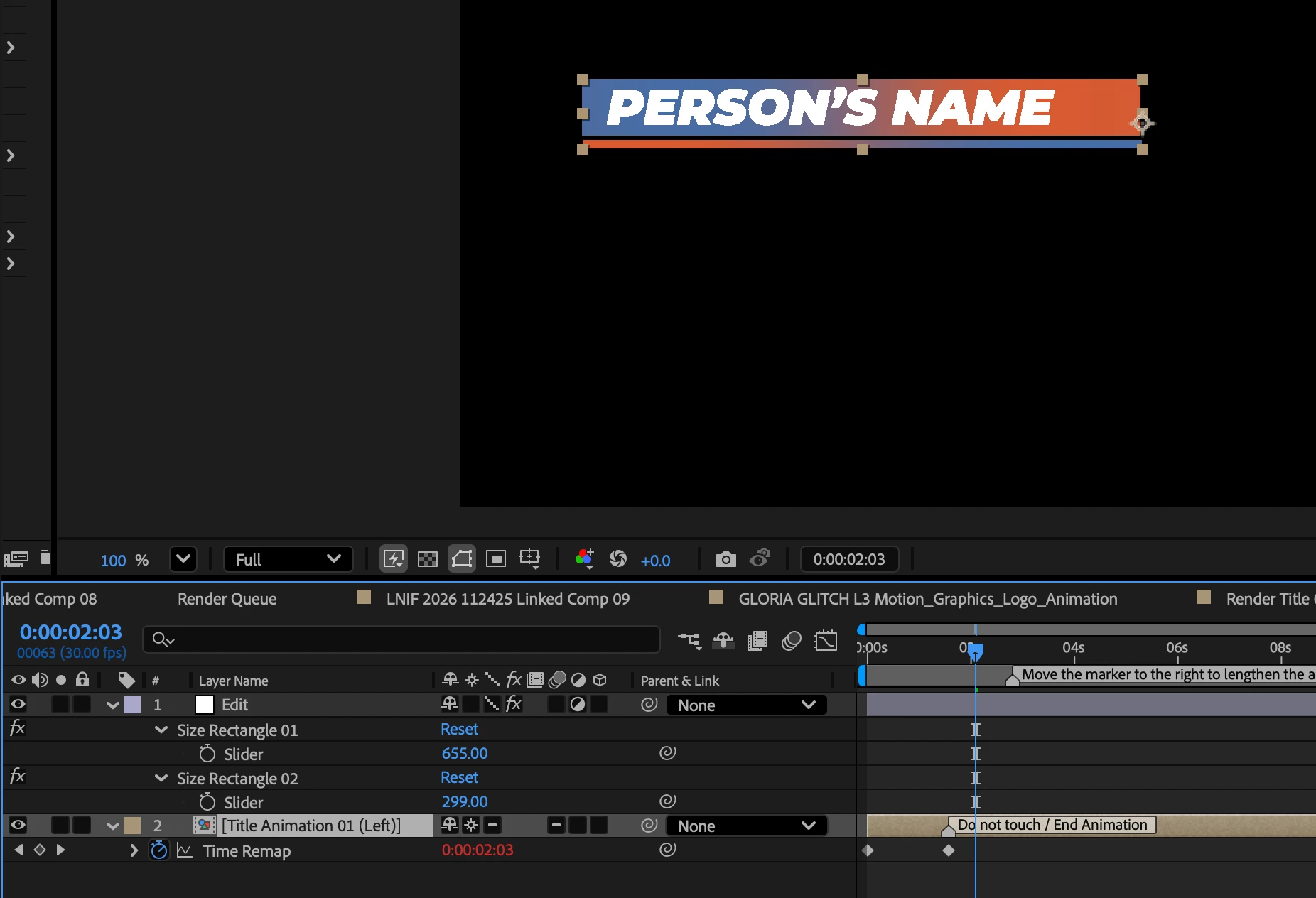Collapse the Size Rectangle 01 effect
This screenshot has height=898, width=1316.
(x=161, y=730)
